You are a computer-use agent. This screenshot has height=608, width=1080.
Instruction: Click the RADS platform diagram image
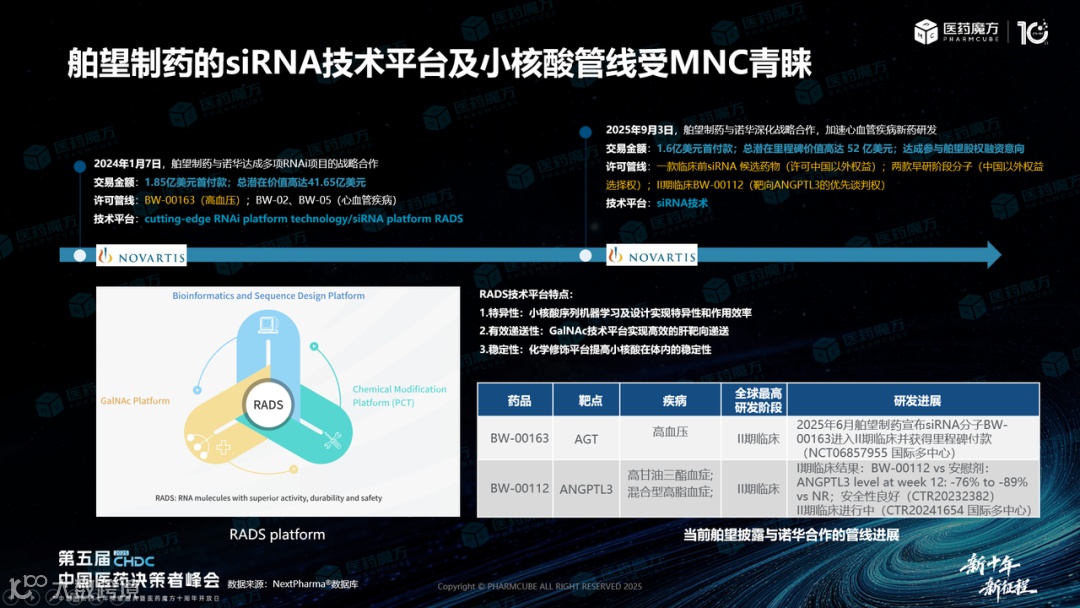278,401
